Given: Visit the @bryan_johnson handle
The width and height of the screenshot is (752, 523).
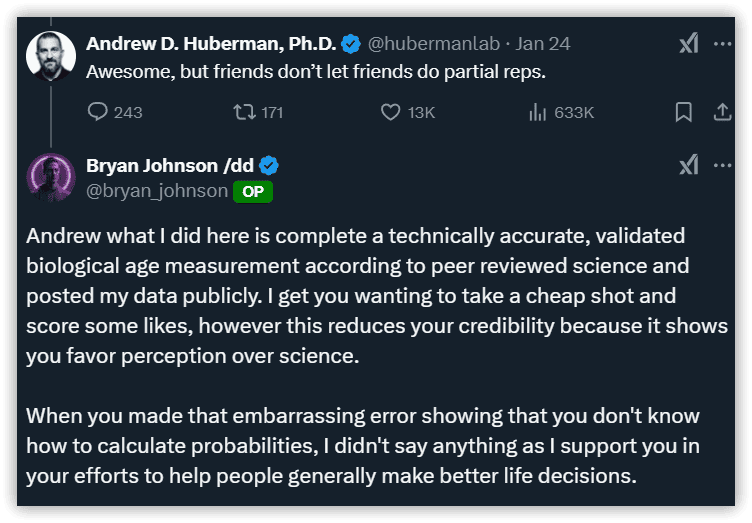Looking at the screenshot, I should pyautogui.click(x=157, y=191).
